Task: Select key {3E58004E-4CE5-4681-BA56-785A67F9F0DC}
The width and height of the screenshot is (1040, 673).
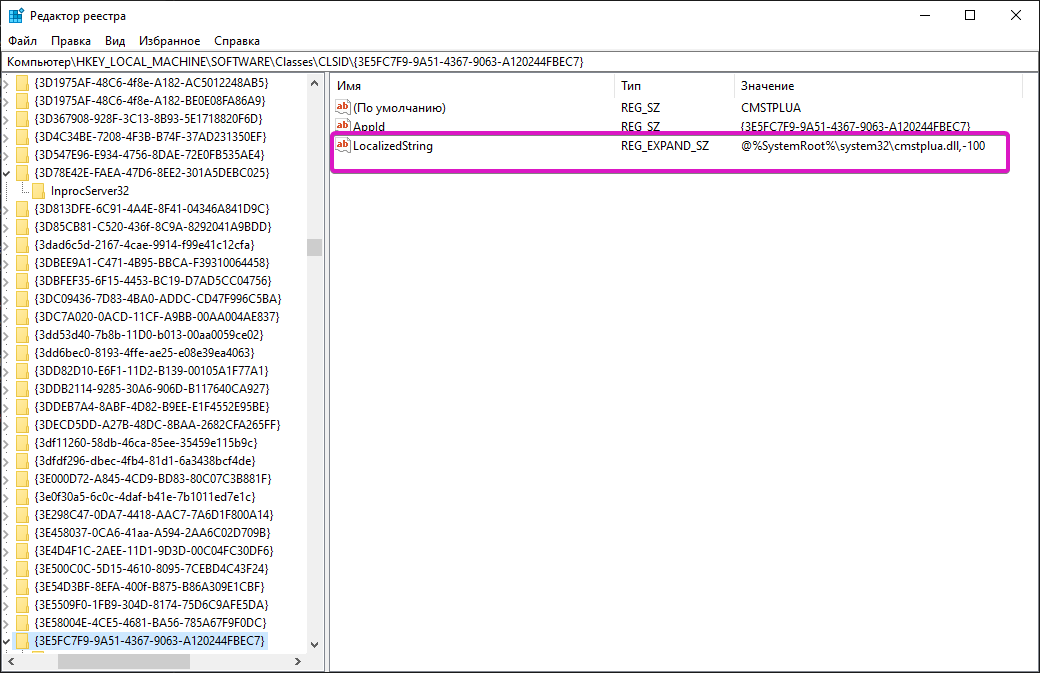Action: coord(151,623)
